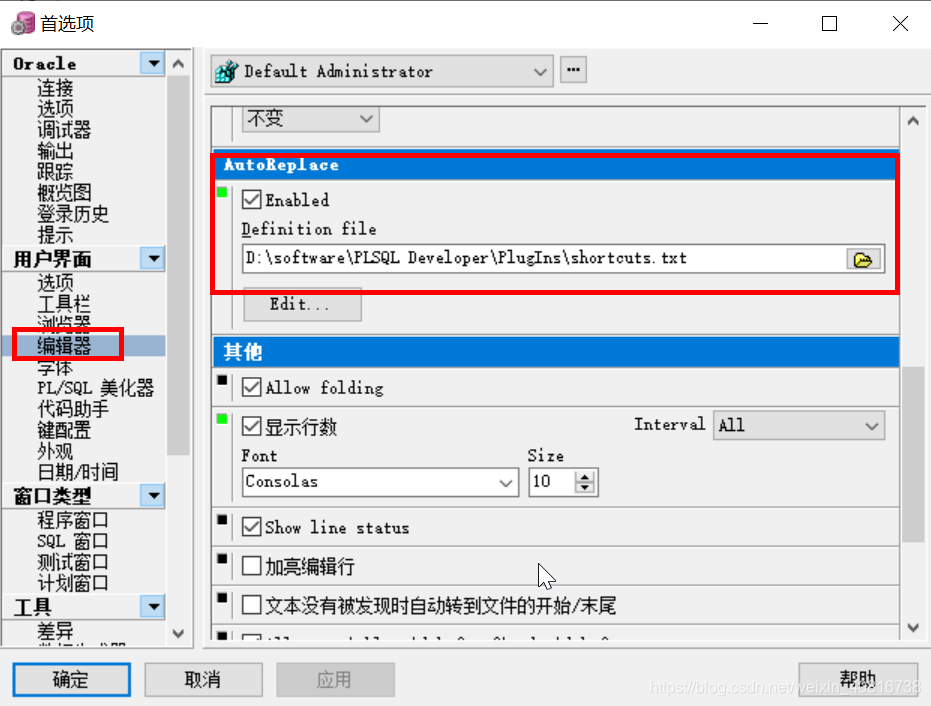The width and height of the screenshot is (931, 706).
Task: Select 外观 in the sidebar
Action: (55, 451)
